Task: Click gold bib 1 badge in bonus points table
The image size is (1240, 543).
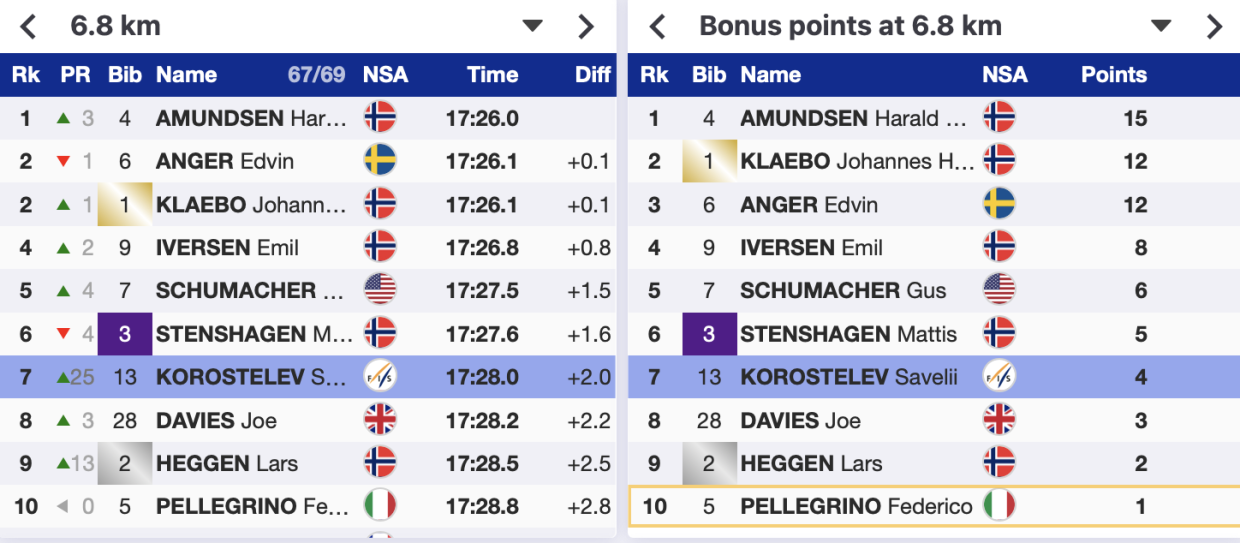Action: click(x=708, y=161)
